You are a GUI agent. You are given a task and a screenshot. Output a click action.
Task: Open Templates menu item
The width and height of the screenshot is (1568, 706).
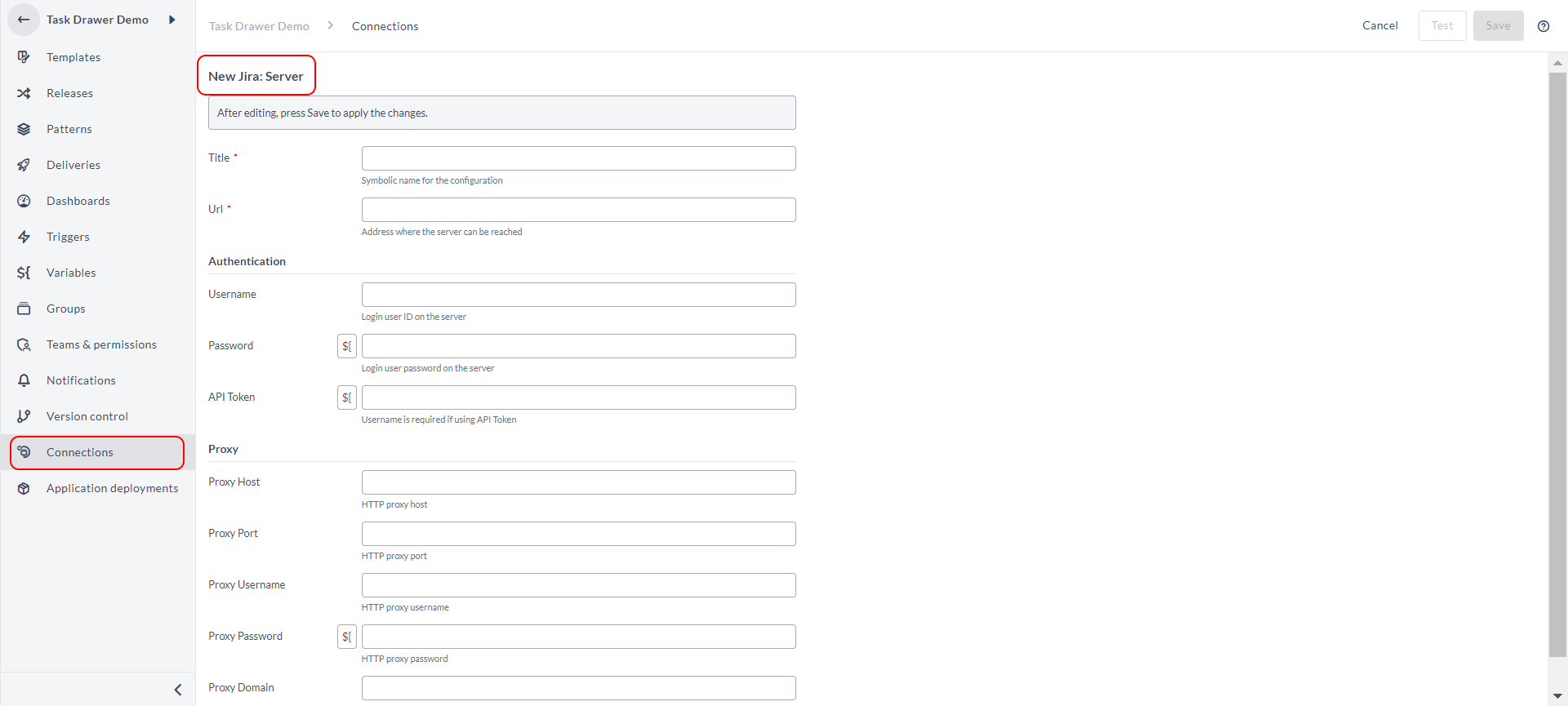point(97,57)
